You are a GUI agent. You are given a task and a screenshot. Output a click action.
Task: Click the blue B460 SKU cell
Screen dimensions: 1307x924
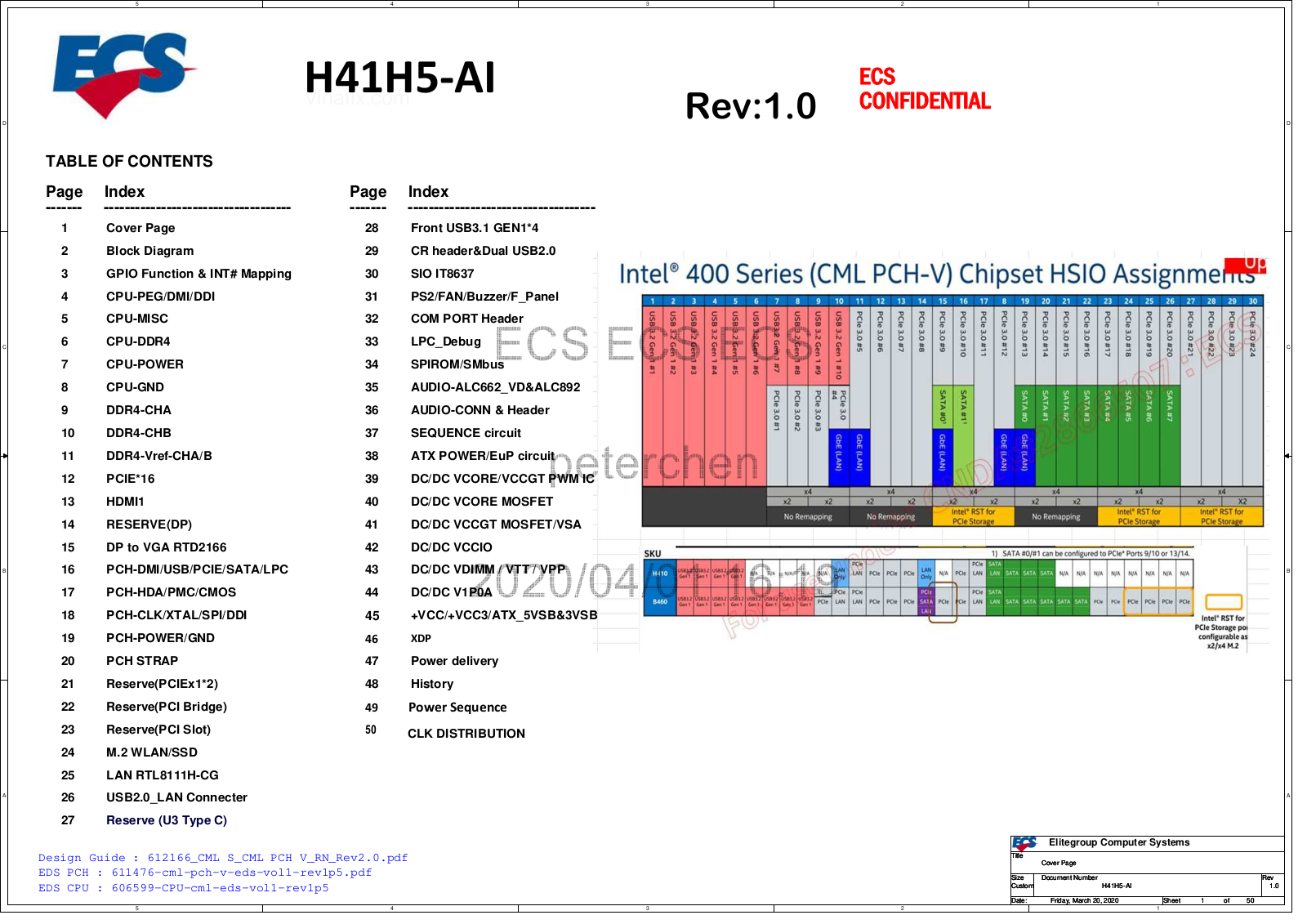point(659,602)
